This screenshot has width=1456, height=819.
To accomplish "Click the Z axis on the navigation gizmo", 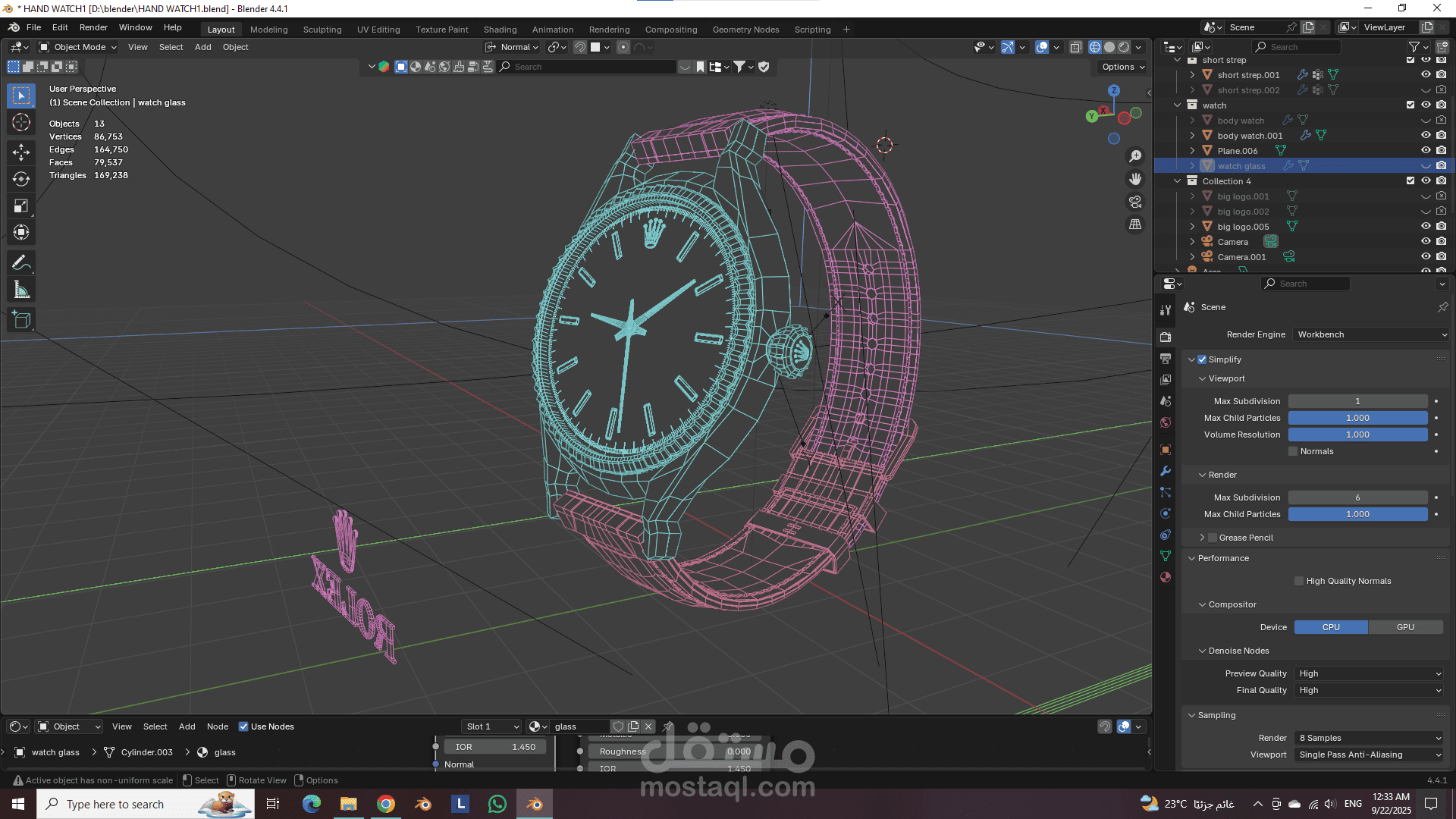I will (1114, 90).
